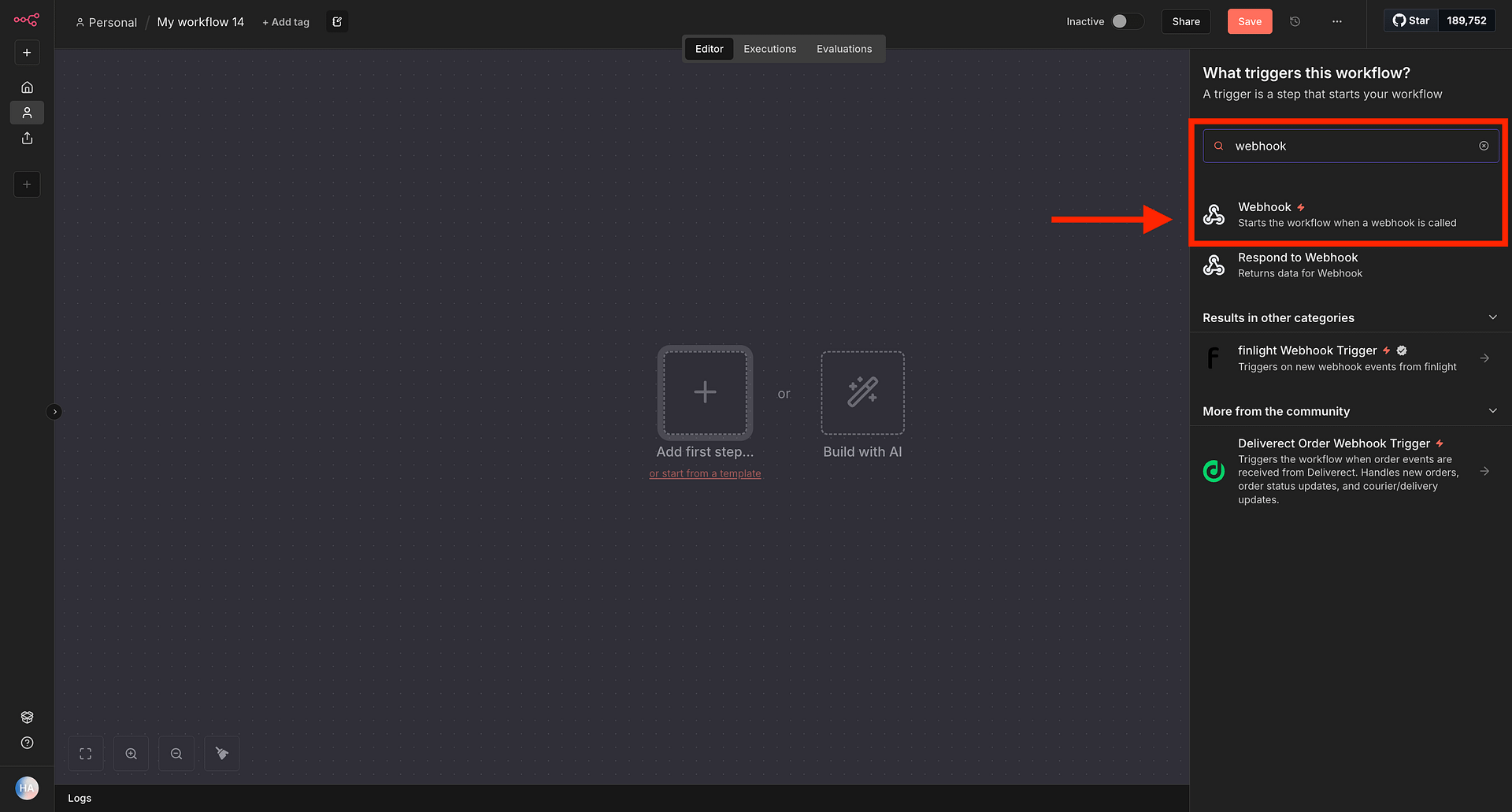
Task: Click the edit description icon
Action: (337, 22)
